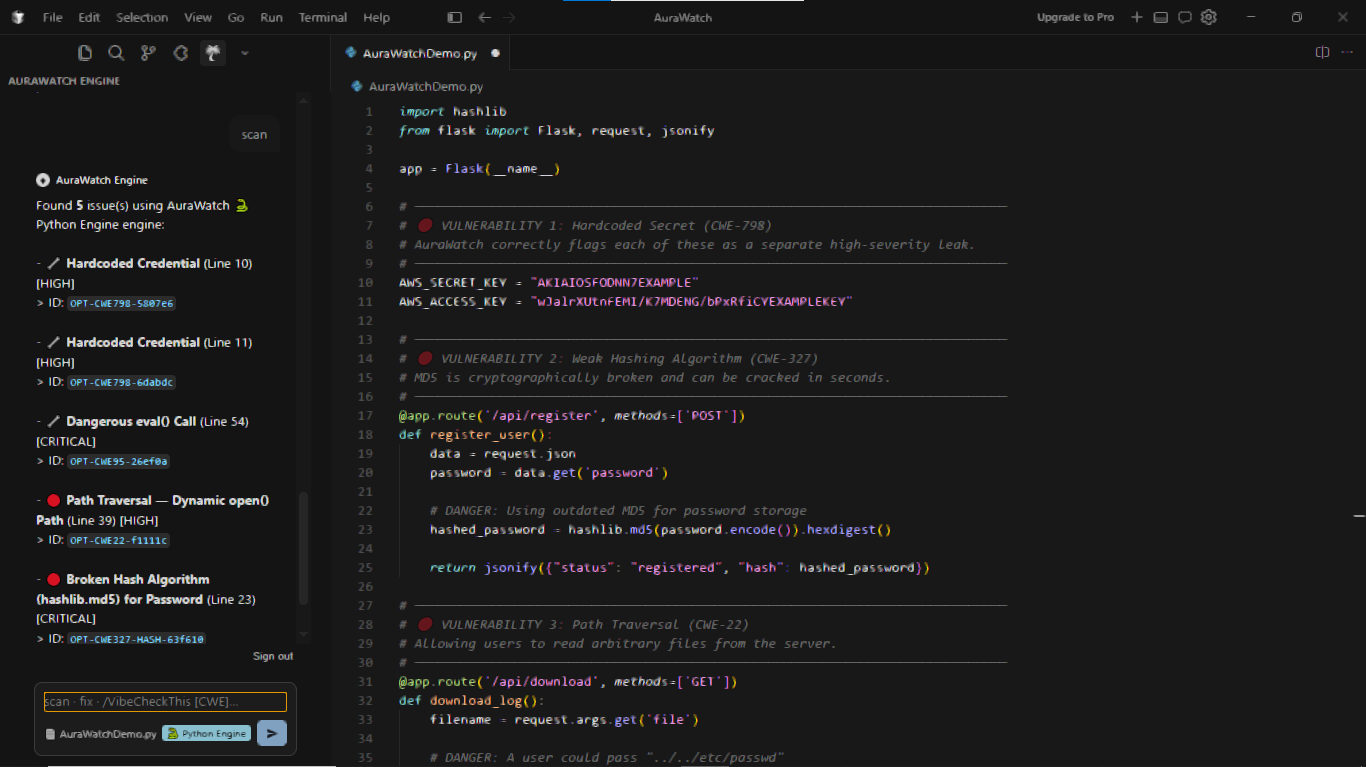Screen dimensions: 1366x767
Task: Open the View menu
Action: click(198, 17)
